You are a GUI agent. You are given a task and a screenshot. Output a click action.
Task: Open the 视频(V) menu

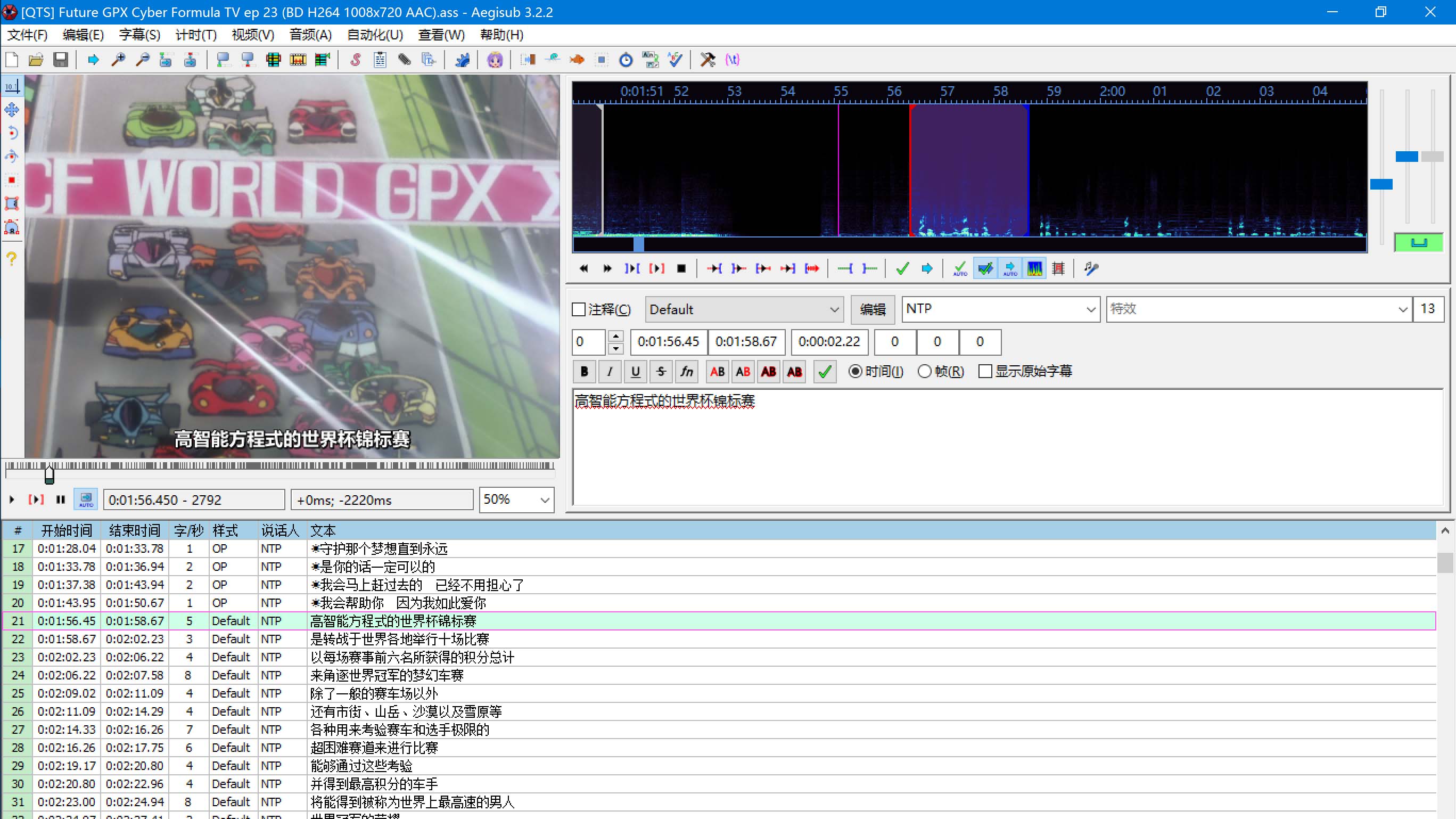(253, 35)
